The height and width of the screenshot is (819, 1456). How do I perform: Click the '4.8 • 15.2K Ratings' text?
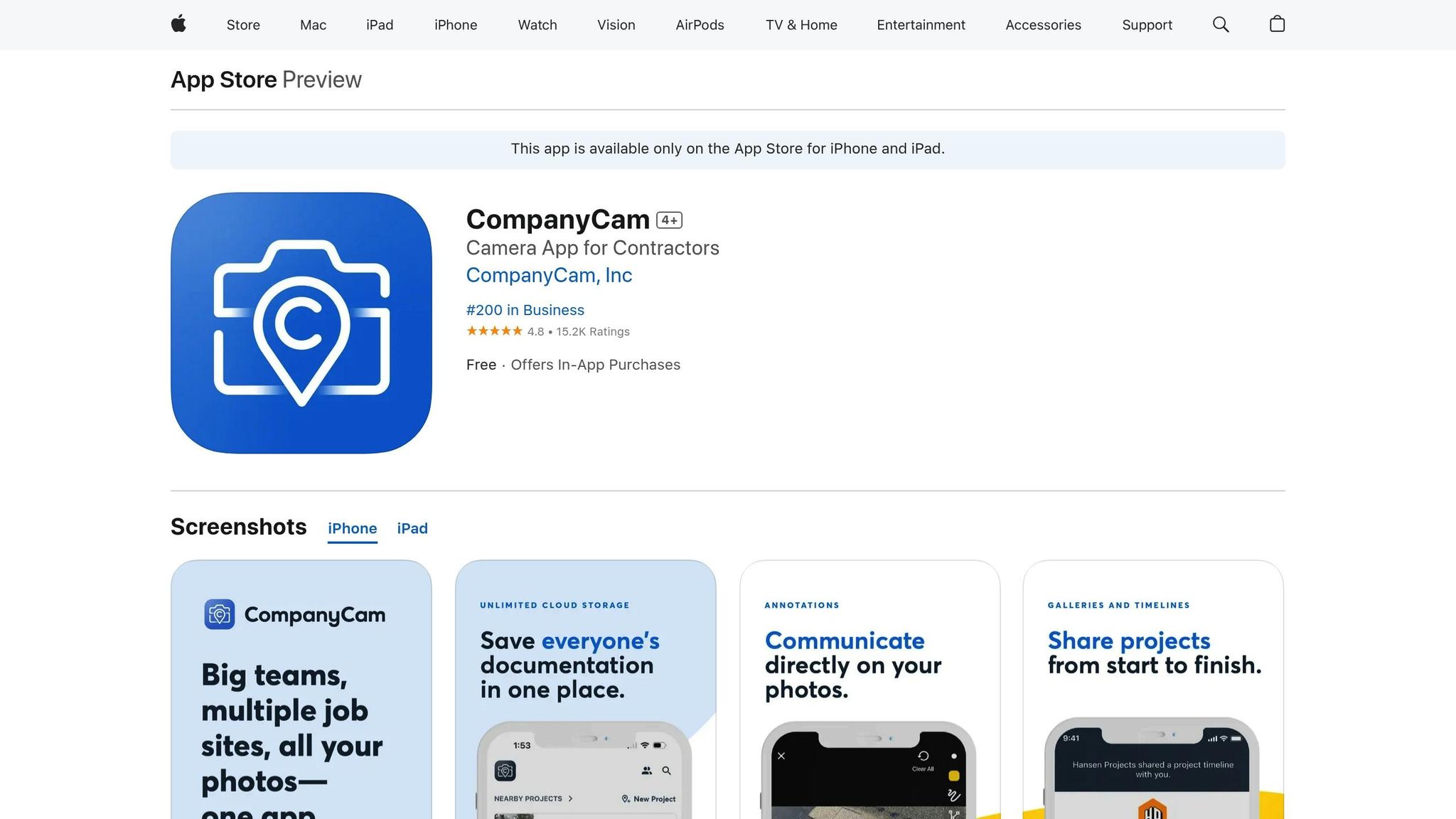coord(579,332)
